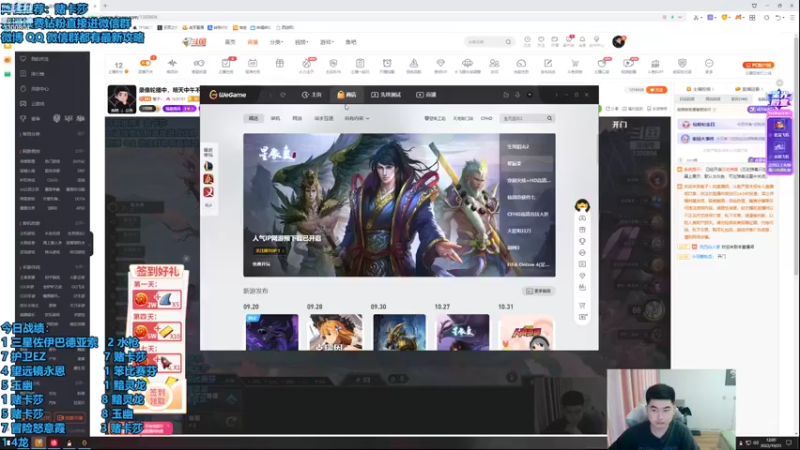Image resolution: width=800 pixels, height=450 pixels.
Task: Click the gift box icon in WeGame sidebar
Action: point(582,230)
